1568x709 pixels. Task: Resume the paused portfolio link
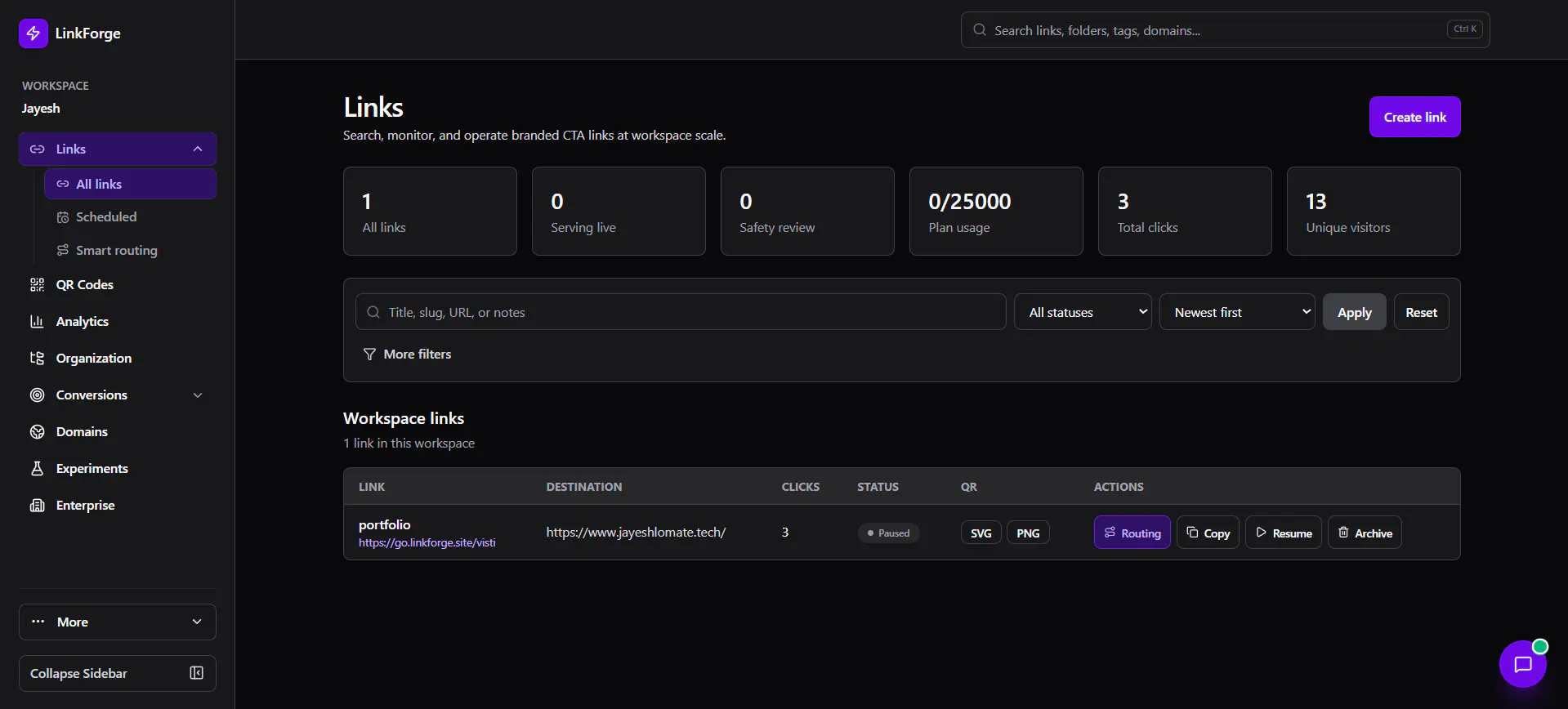pyautogui.click(x=1283, y=533)
